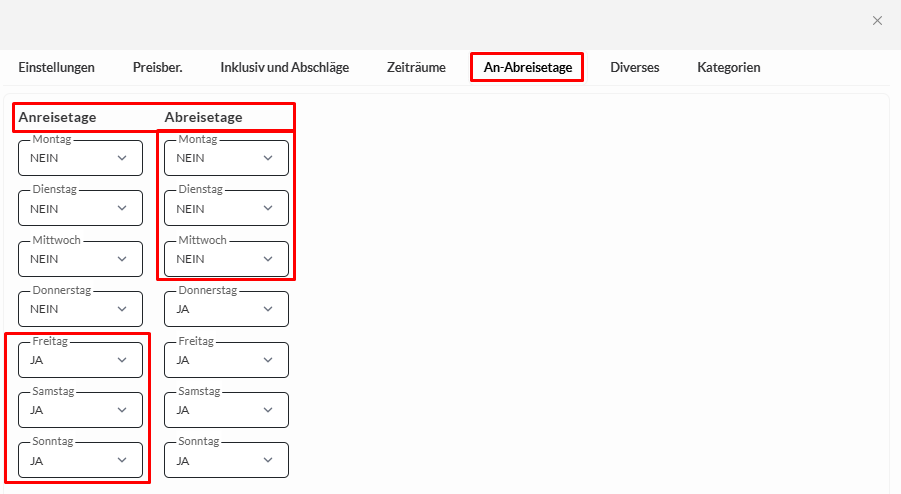The image size is (901, 494).
Task: Close the dialog with the X icon
Action: coord(877,20)
